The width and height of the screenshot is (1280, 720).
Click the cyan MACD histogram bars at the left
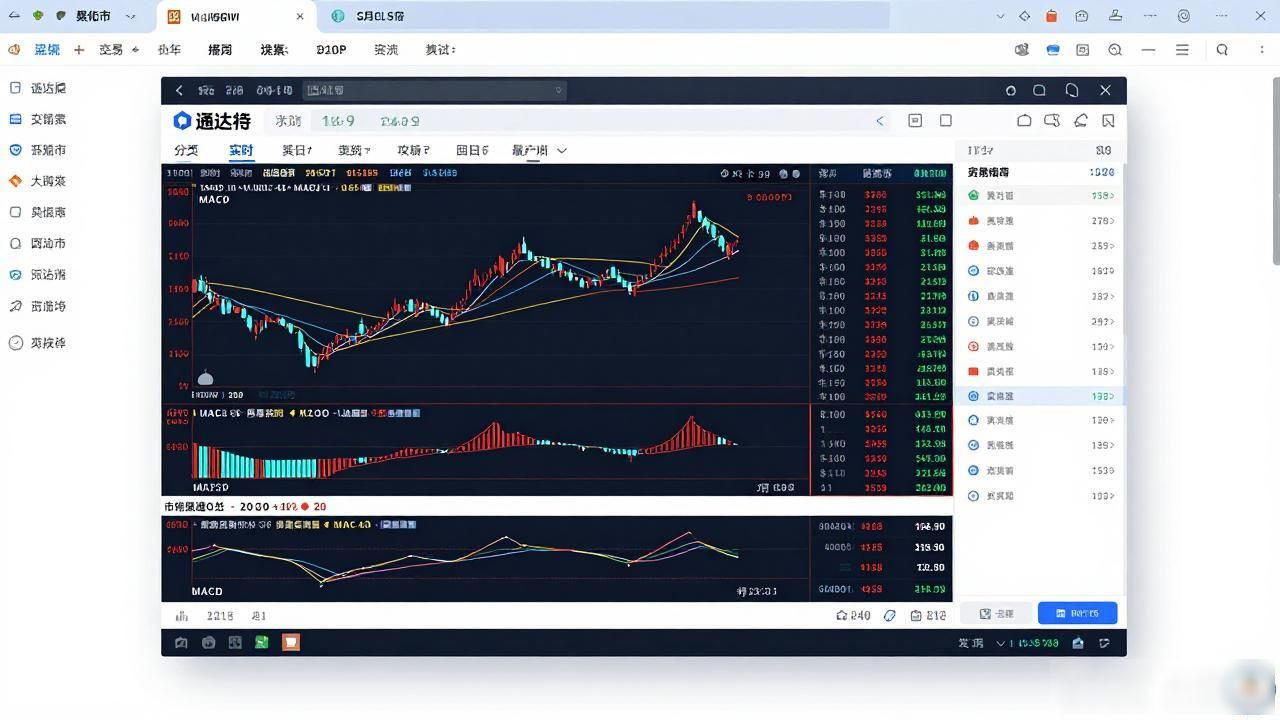coord(255,462)
